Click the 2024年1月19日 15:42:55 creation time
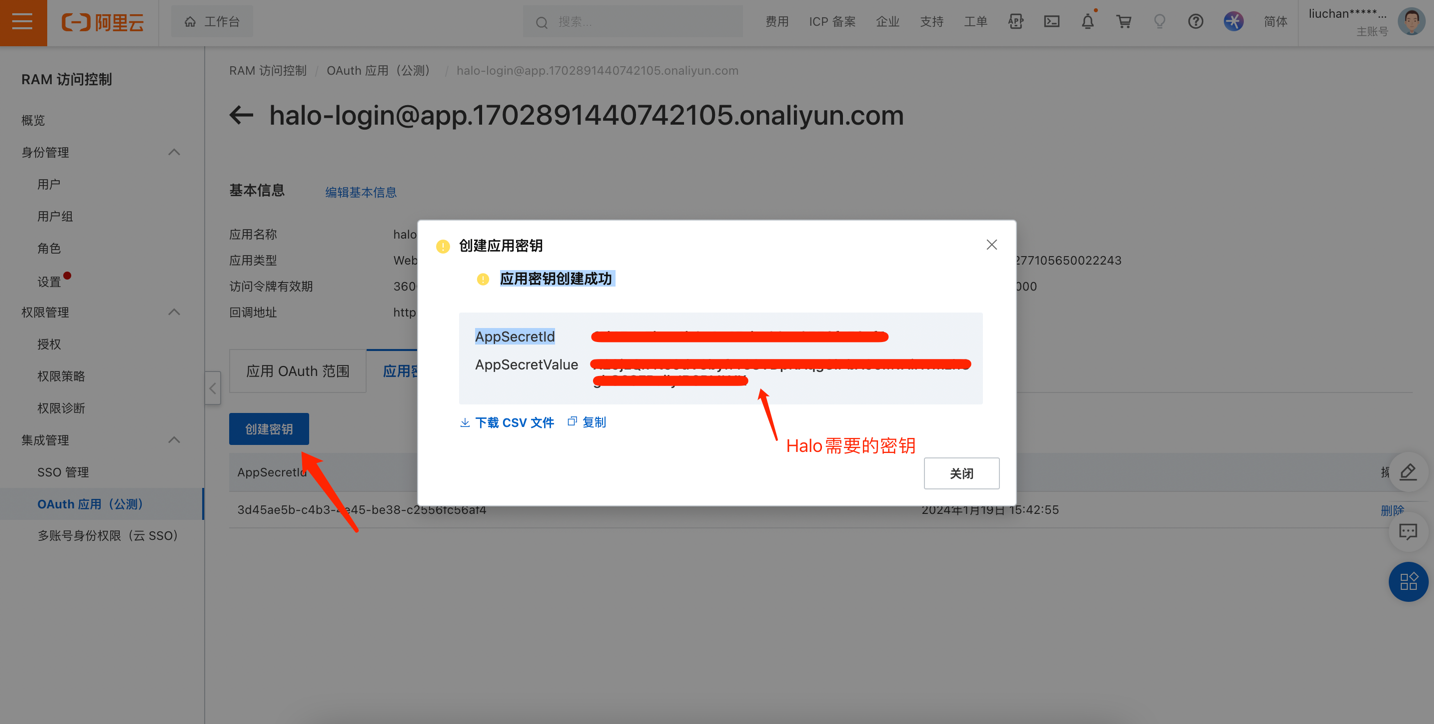The width and height of the screenshot is (1434, 724). 990,510
